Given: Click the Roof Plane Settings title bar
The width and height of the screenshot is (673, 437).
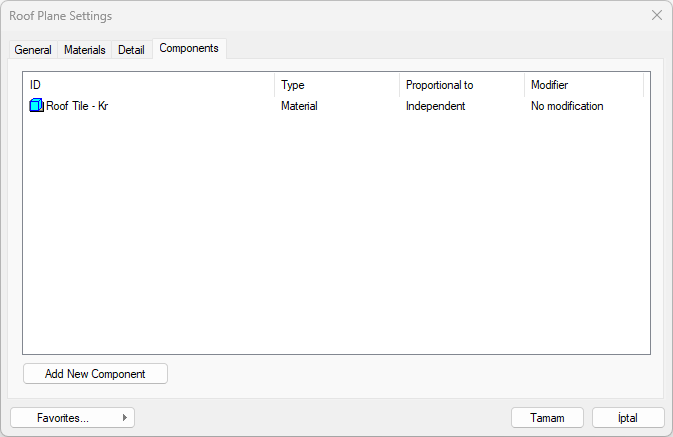Looking at the screenshot, I should click(x=300, y=16).
